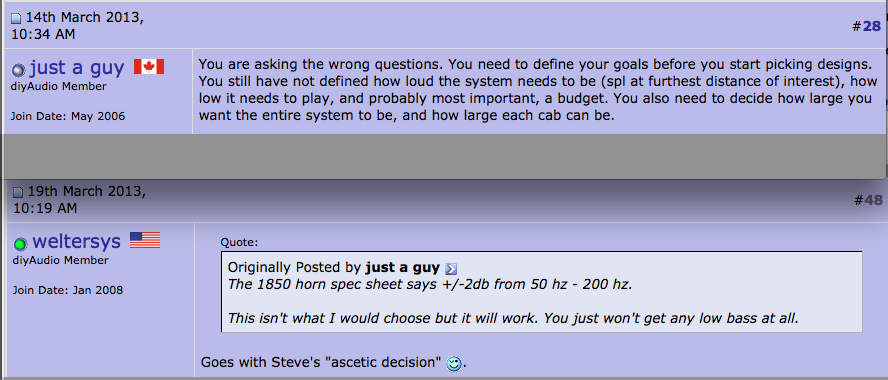Click "Join Date: May 2006" under just a guy

68,117
